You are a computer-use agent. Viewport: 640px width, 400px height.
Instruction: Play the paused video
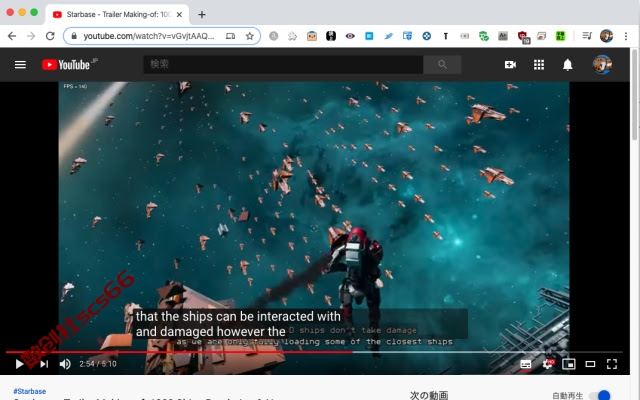pos(19,364)
